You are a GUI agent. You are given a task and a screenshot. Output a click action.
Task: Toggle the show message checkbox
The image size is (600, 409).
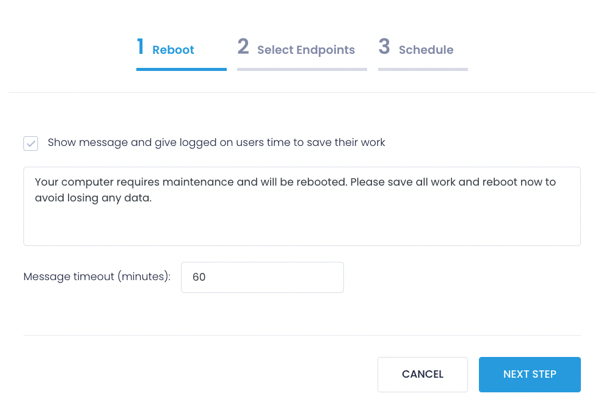click(31, 143)
